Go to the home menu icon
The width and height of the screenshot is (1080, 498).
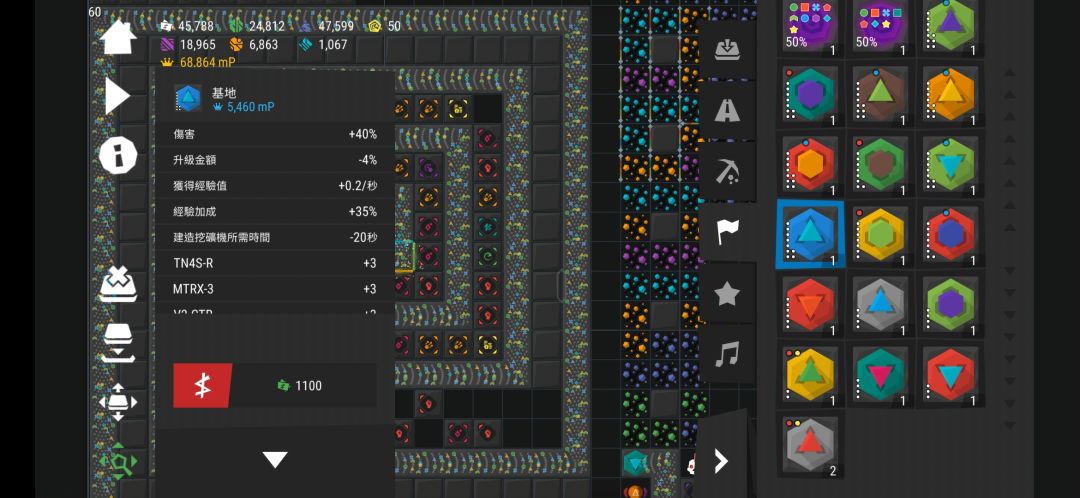pyautogui.click(x=118, y=37)
